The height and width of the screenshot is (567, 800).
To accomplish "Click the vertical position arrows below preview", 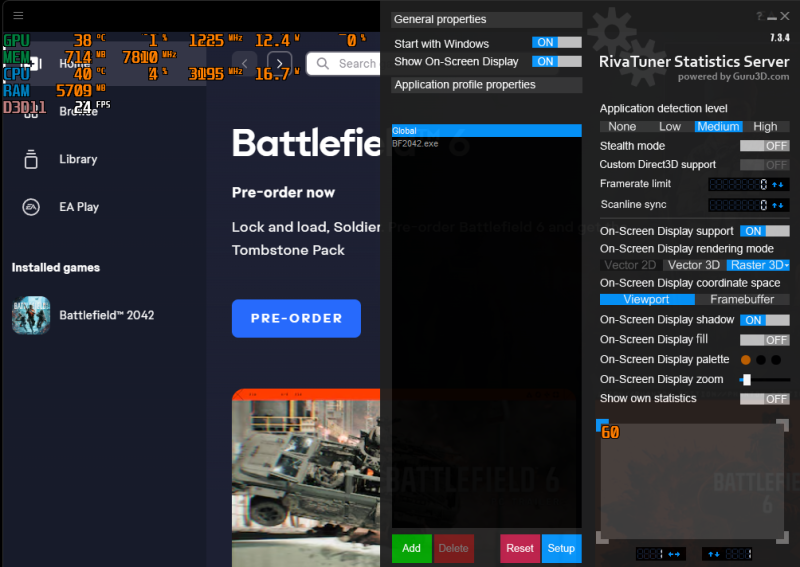I will pos(714,554).
